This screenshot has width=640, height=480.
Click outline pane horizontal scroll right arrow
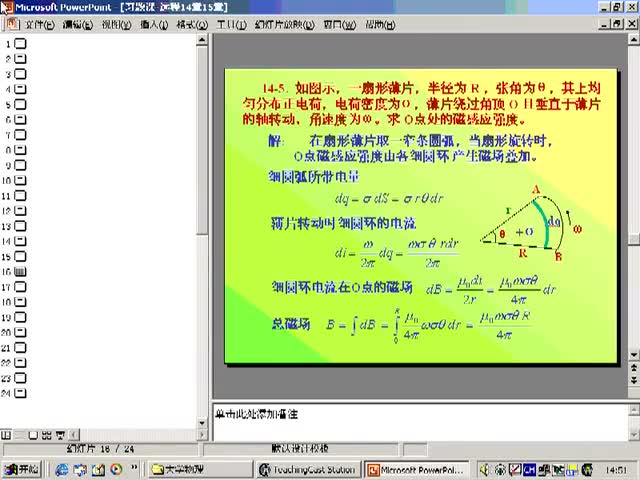tap(202, 435)
